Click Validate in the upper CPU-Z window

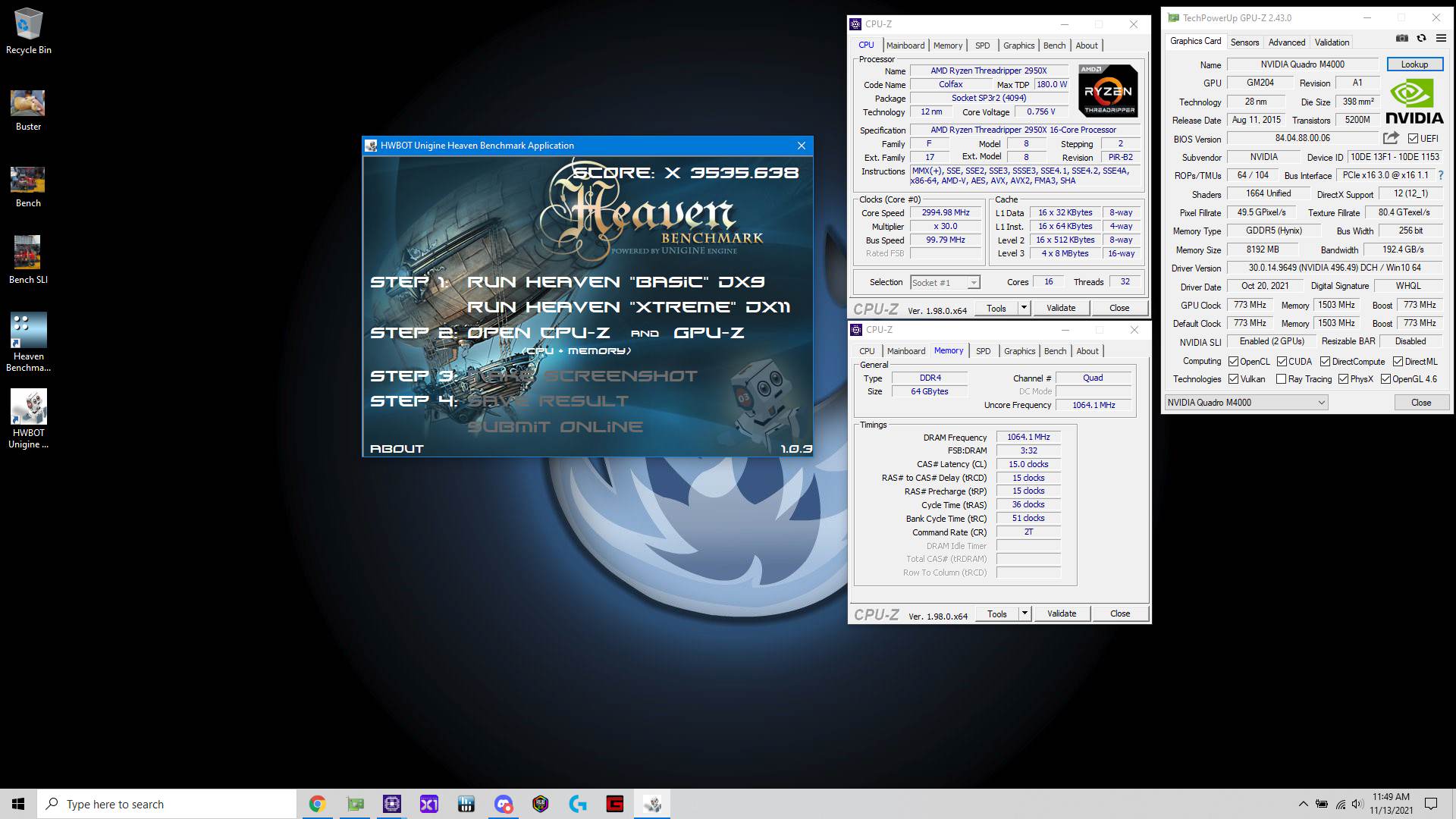1061,308
